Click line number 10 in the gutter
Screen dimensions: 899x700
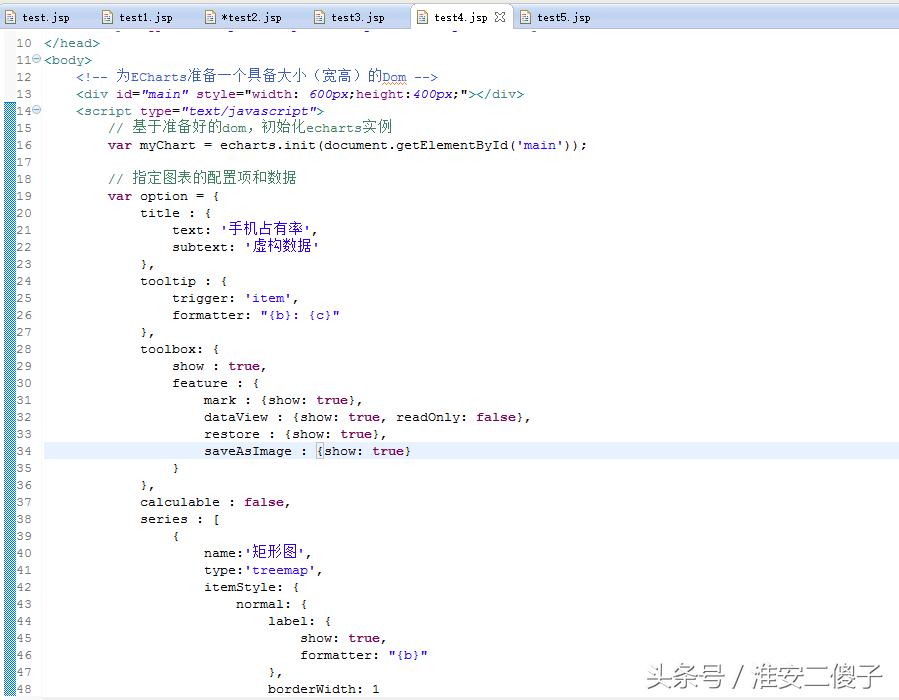click(24, 43)
